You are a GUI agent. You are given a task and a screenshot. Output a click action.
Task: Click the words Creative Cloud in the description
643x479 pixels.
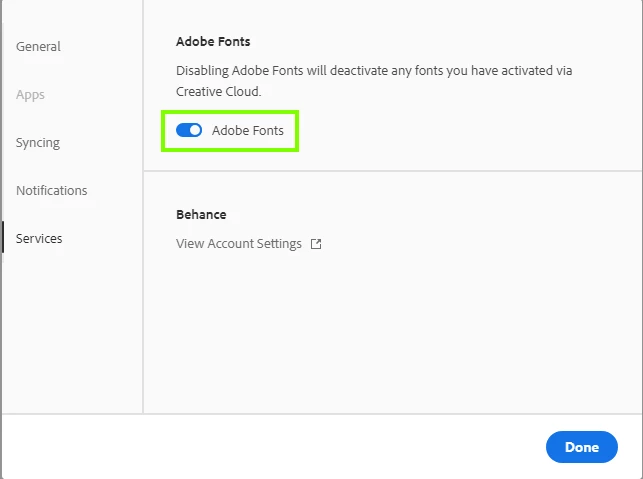coord(217,91)
